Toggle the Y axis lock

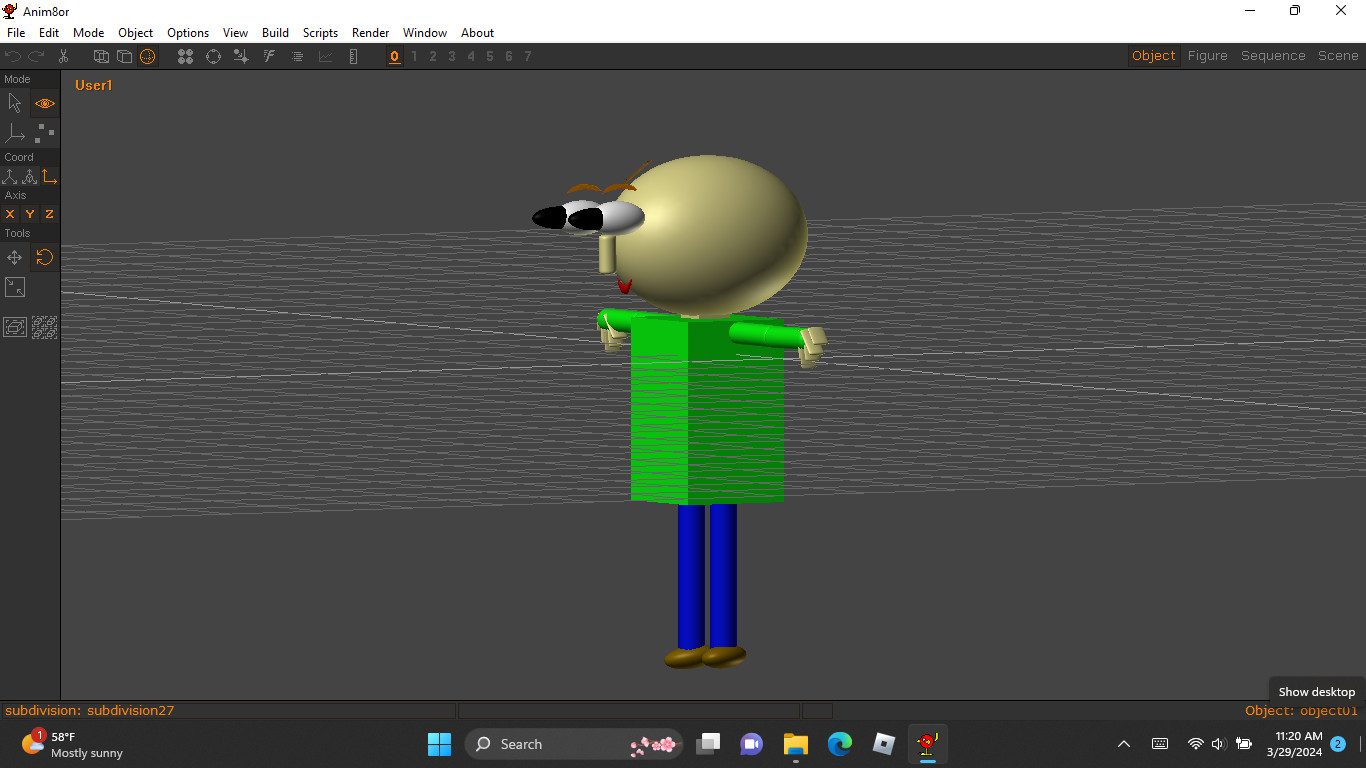29,213
